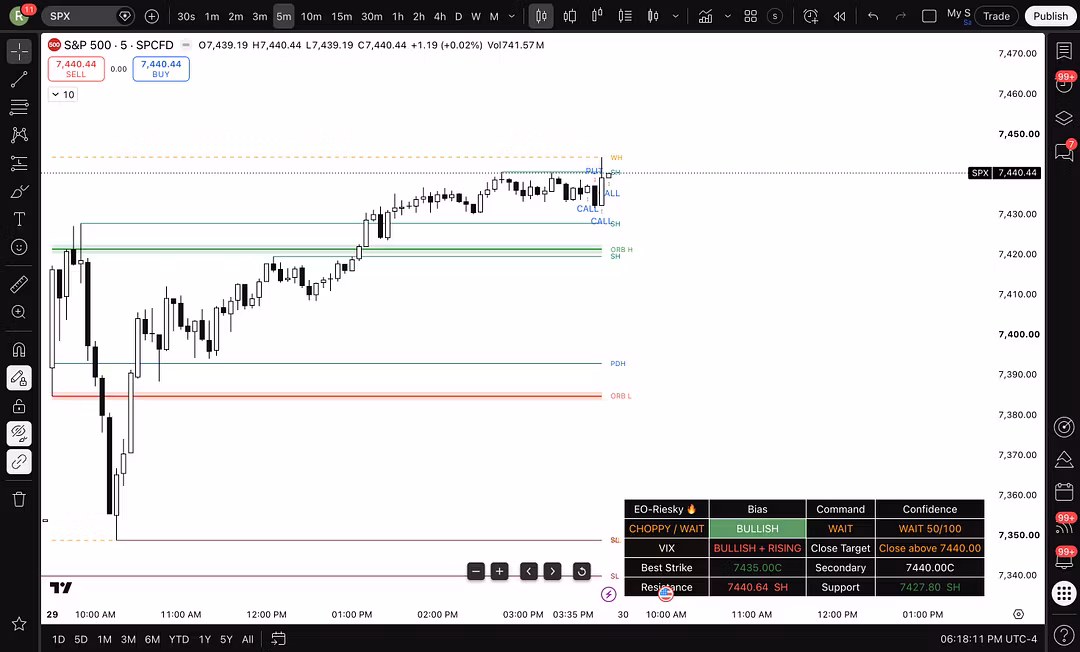Select the Text tool in left toolbar
The image size is (1080, 652).
19,219
